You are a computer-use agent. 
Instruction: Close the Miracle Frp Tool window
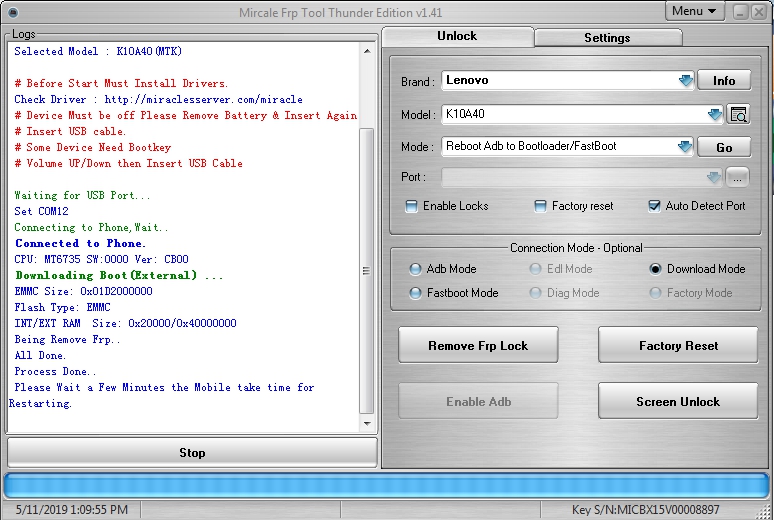(x=759, y=12)
